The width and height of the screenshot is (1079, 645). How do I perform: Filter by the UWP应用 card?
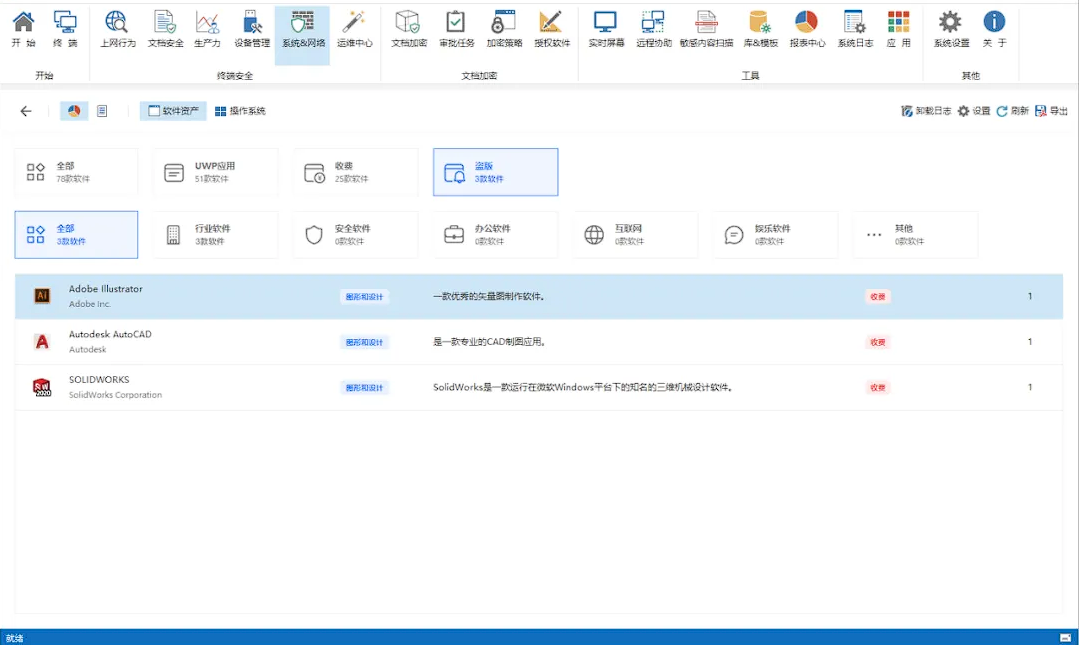(216, 172)
